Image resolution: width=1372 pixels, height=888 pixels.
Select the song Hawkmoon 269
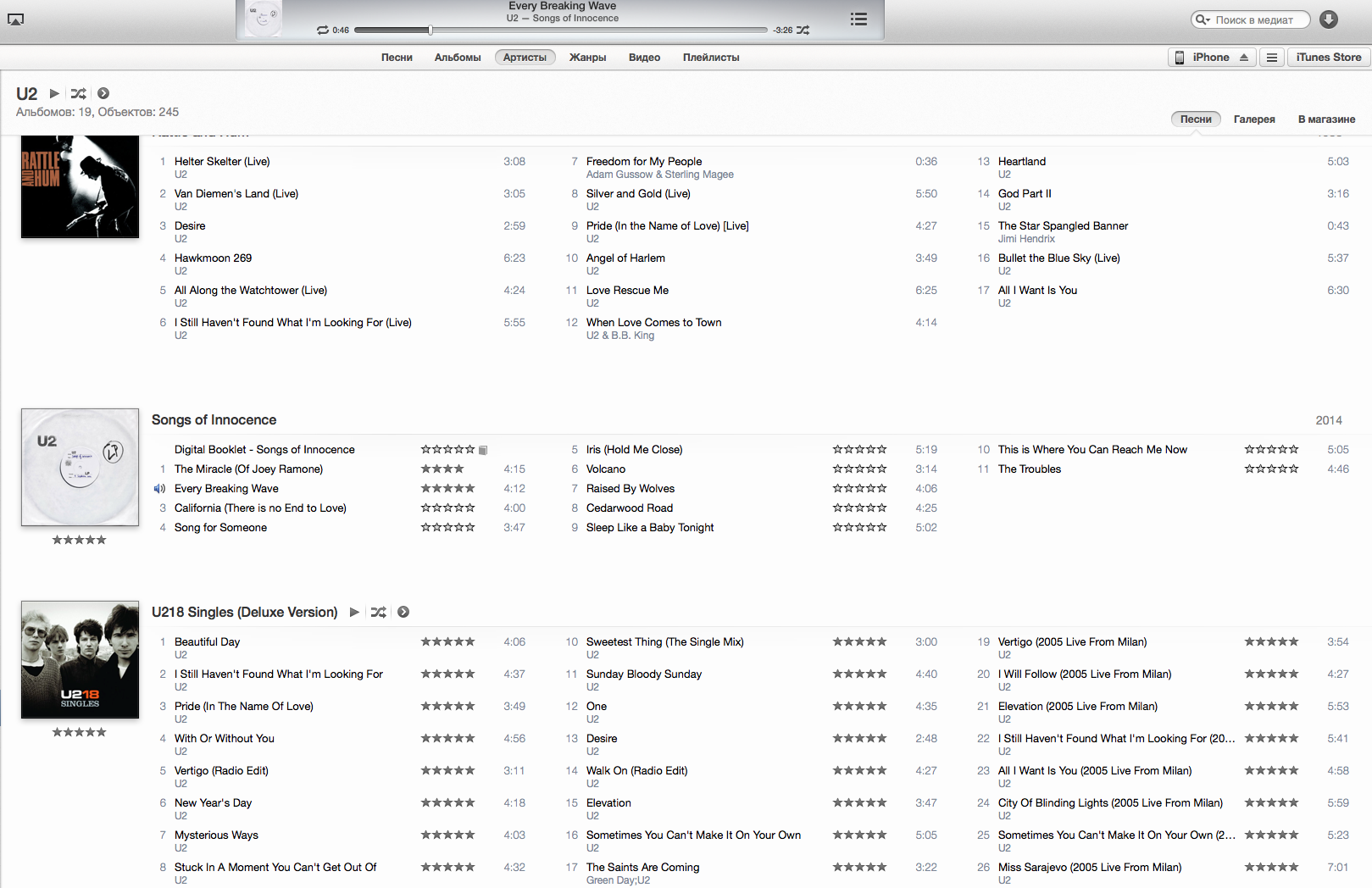click(x=213, y=258)
